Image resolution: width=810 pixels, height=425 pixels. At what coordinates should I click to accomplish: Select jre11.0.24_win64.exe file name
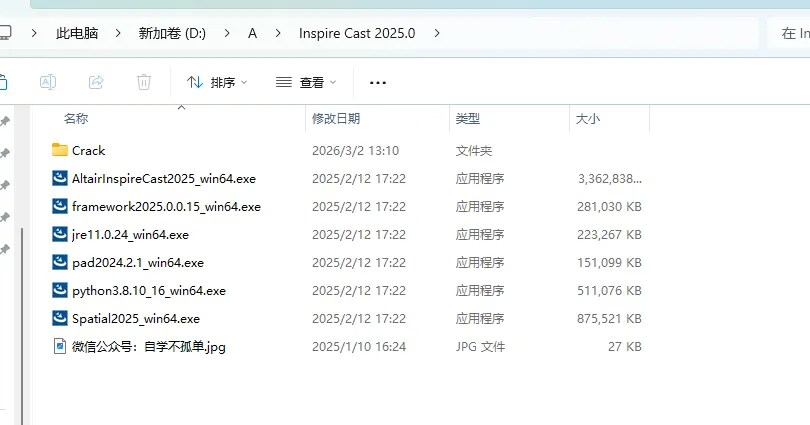130,234
